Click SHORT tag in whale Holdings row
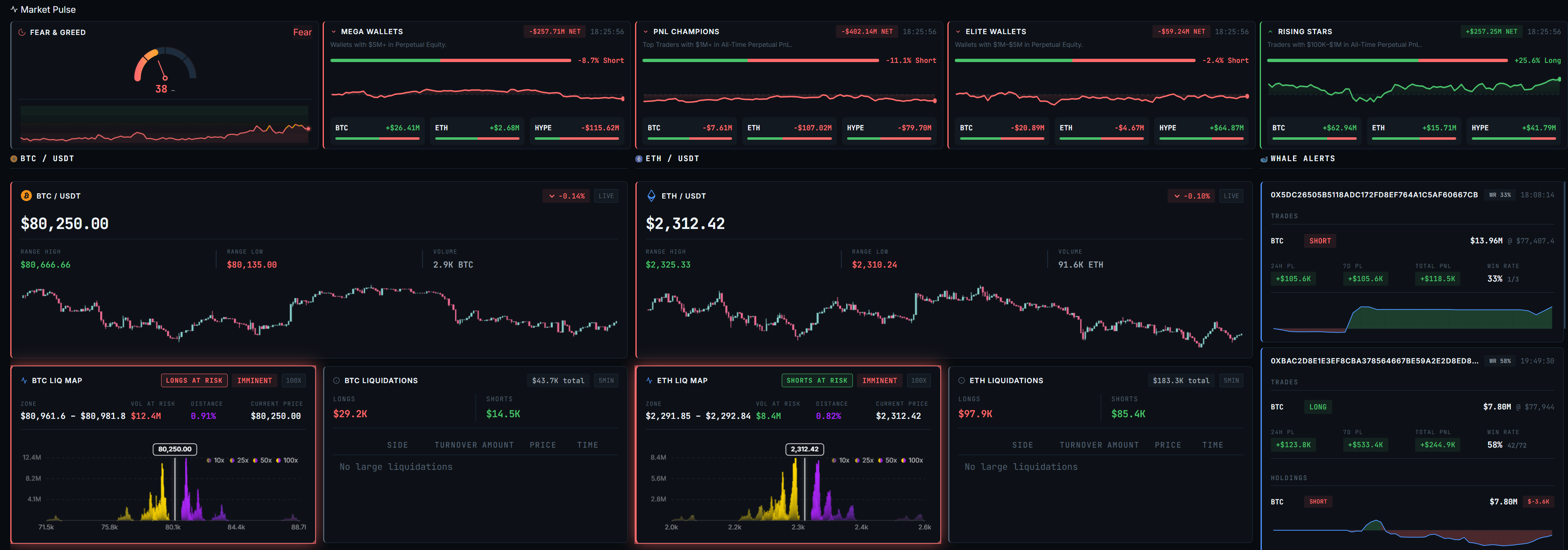The width and height of the screenshot is (1568, 550). [x=1318, y=502]
